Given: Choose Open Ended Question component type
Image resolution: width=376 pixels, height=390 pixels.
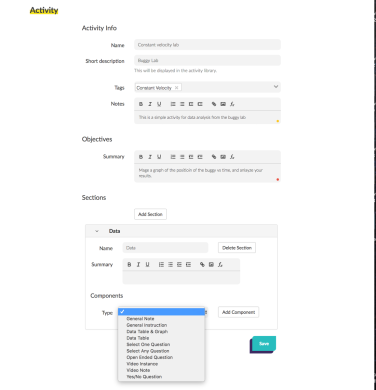Looking at the screenshot, I should (x=161, y=357).
